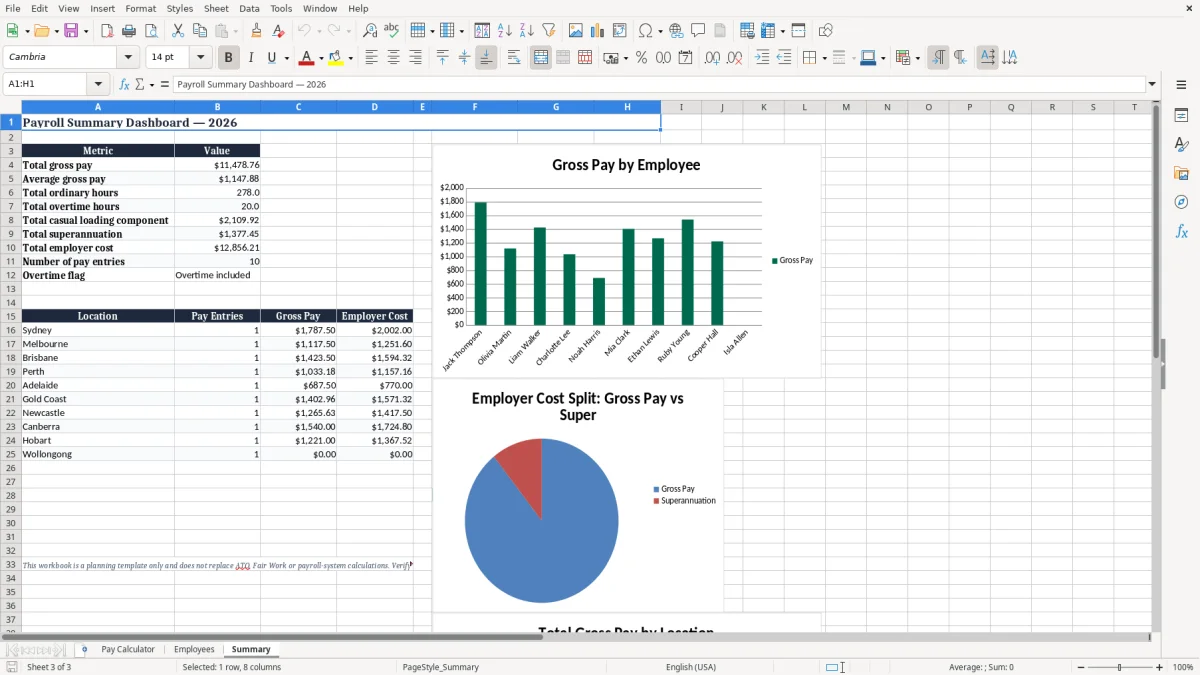This screenshot has height=675, width=1200.
Task: Click the 100% zoom level
Action: tap(1183, 667)
